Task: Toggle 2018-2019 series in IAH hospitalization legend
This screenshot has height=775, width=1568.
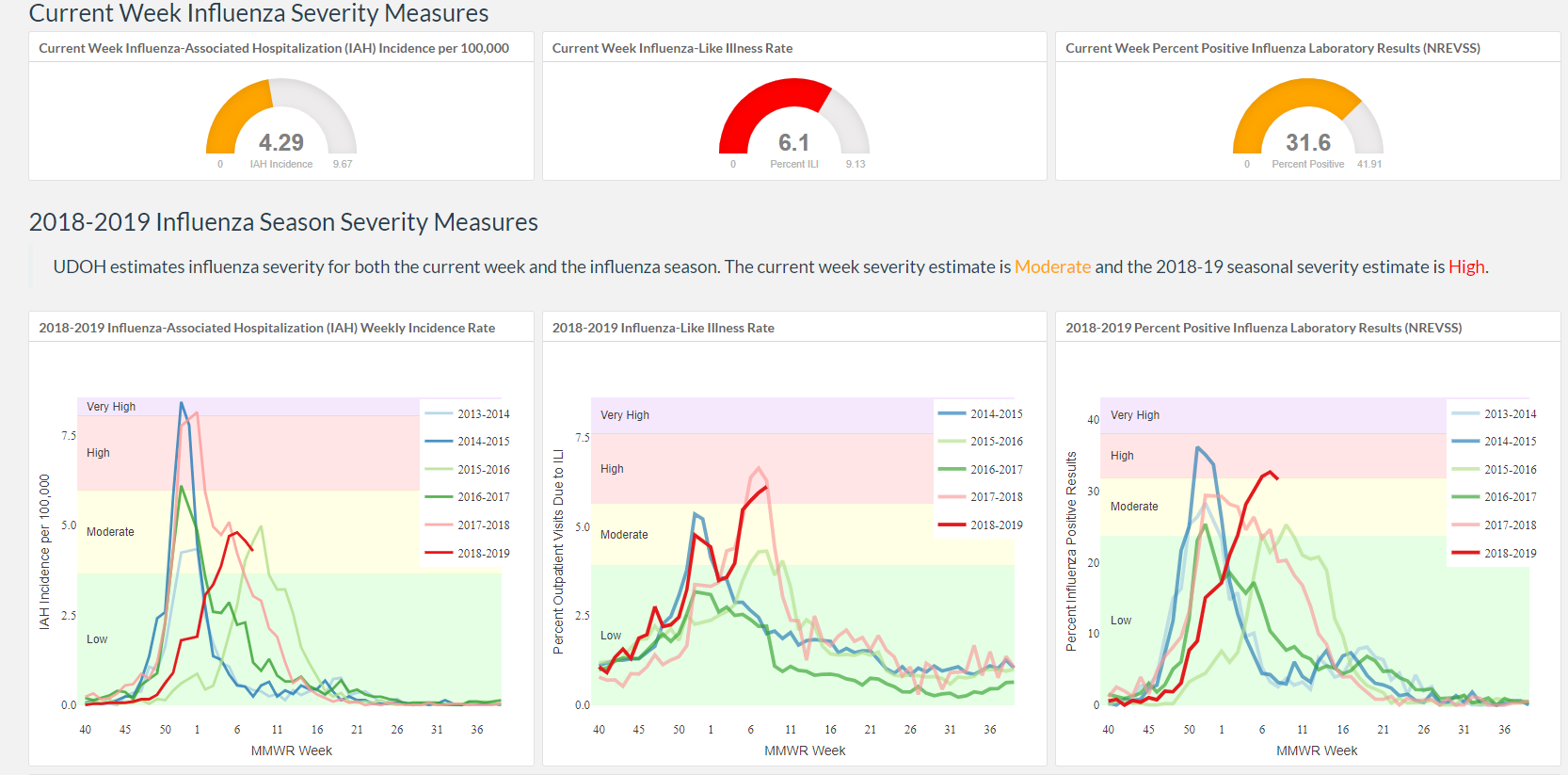Action: (x=467, y=554)
